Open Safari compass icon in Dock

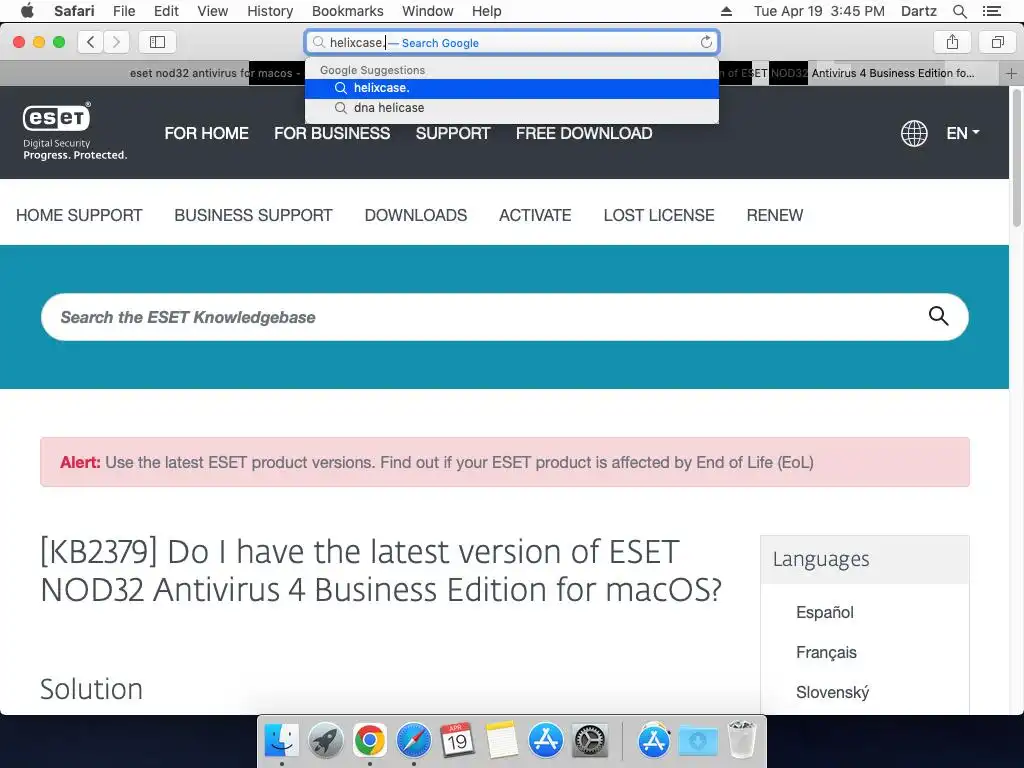[413, 741]
